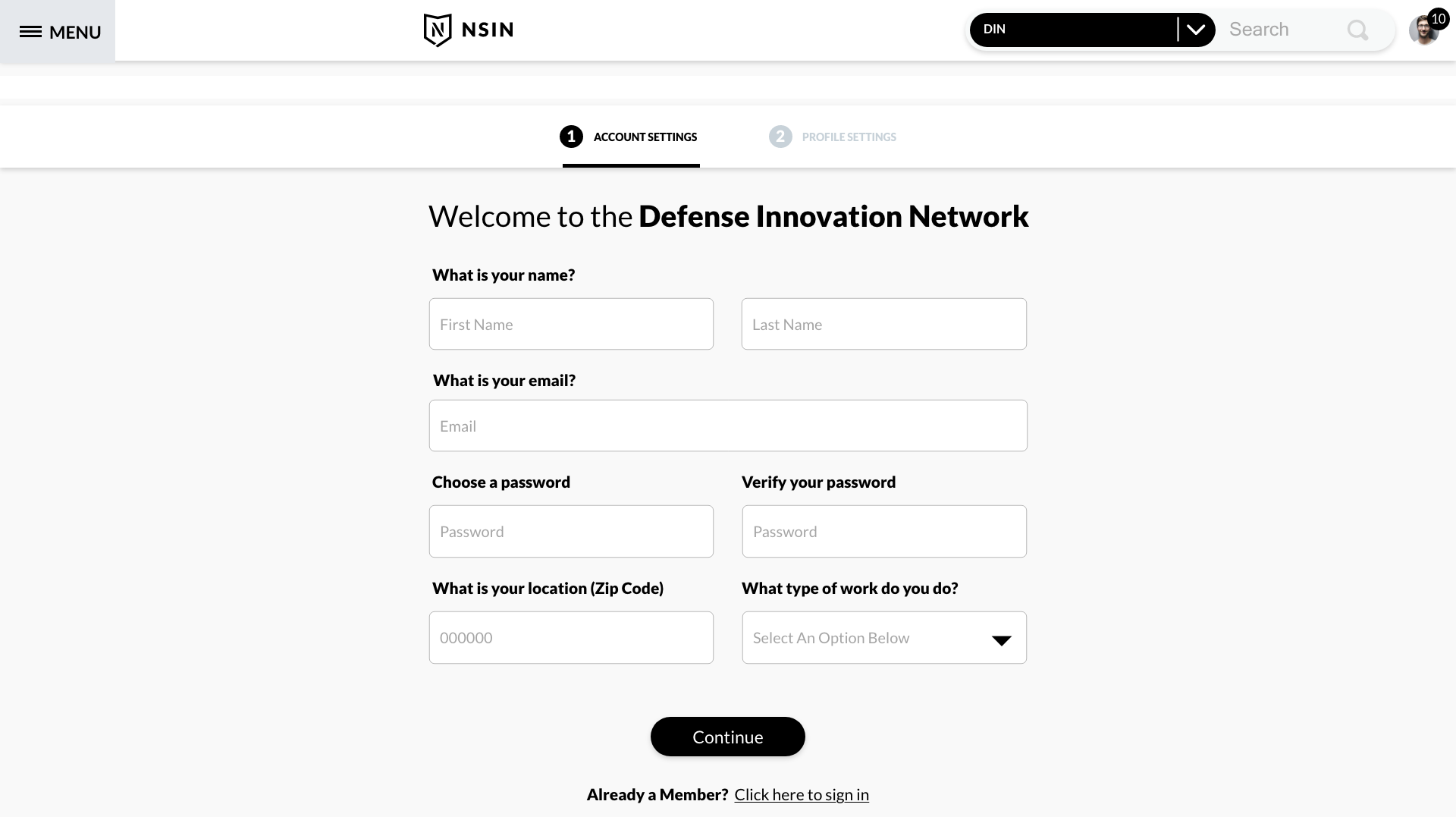The height and width of the screenshot is (817, 1456).
Task: Click the step 2 circle icon
Action: 780,137
